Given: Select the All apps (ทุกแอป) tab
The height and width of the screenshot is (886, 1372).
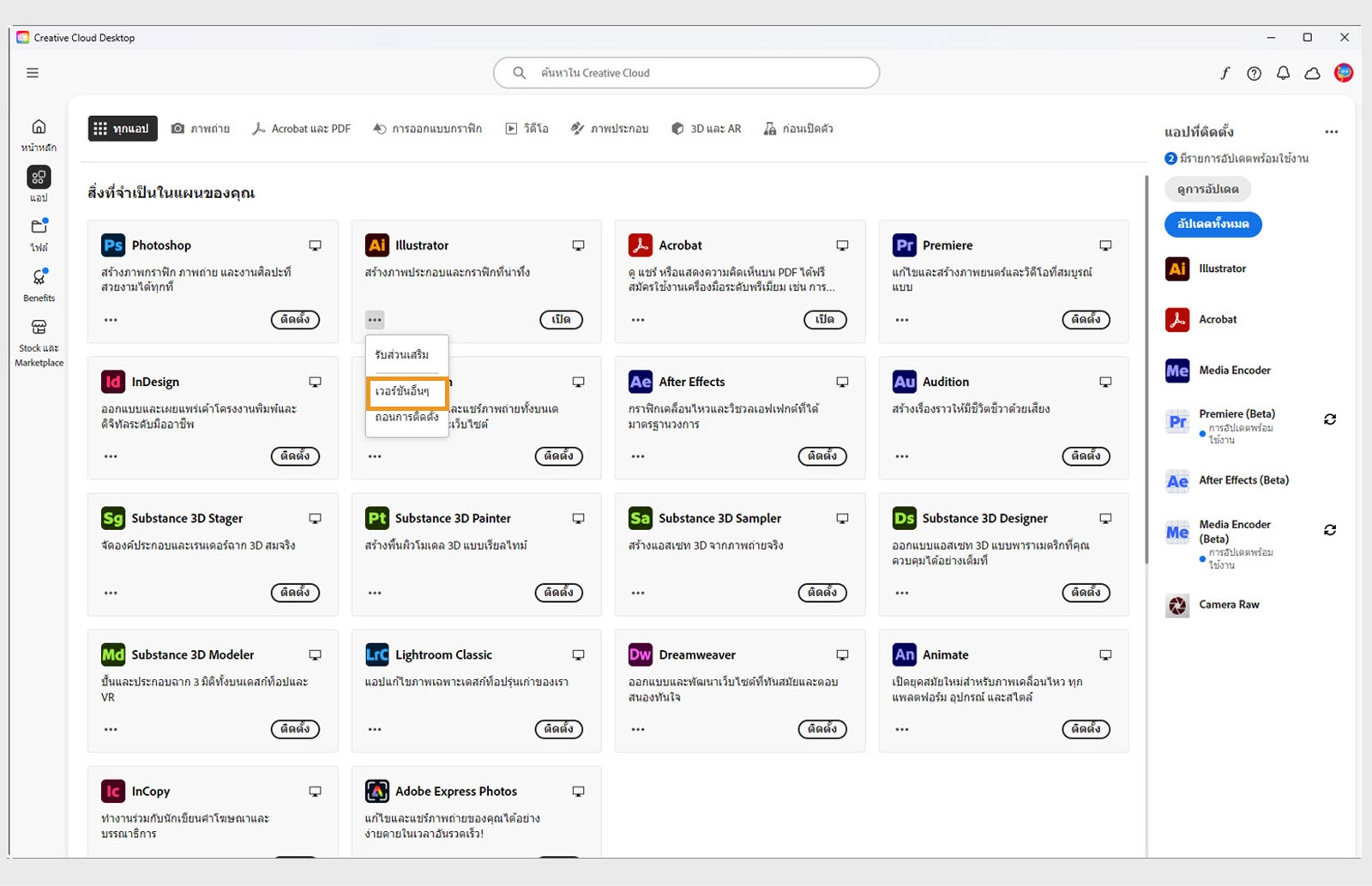Looking at the screenshot, I should (123, 129).
